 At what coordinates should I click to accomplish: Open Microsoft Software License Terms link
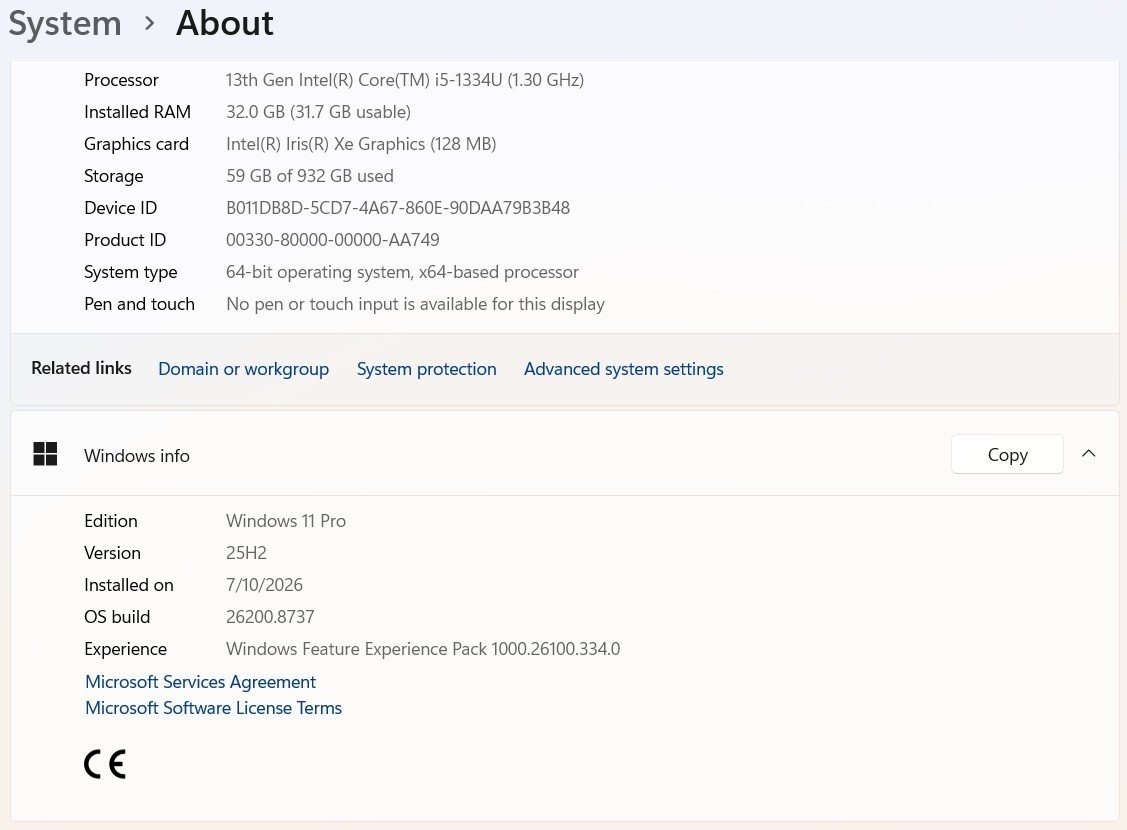(213, 708)
